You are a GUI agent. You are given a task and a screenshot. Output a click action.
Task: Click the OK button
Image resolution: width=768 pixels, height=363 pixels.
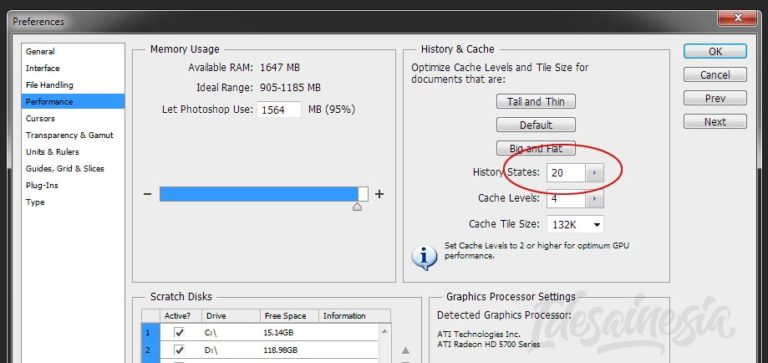[x=715, y=51]
